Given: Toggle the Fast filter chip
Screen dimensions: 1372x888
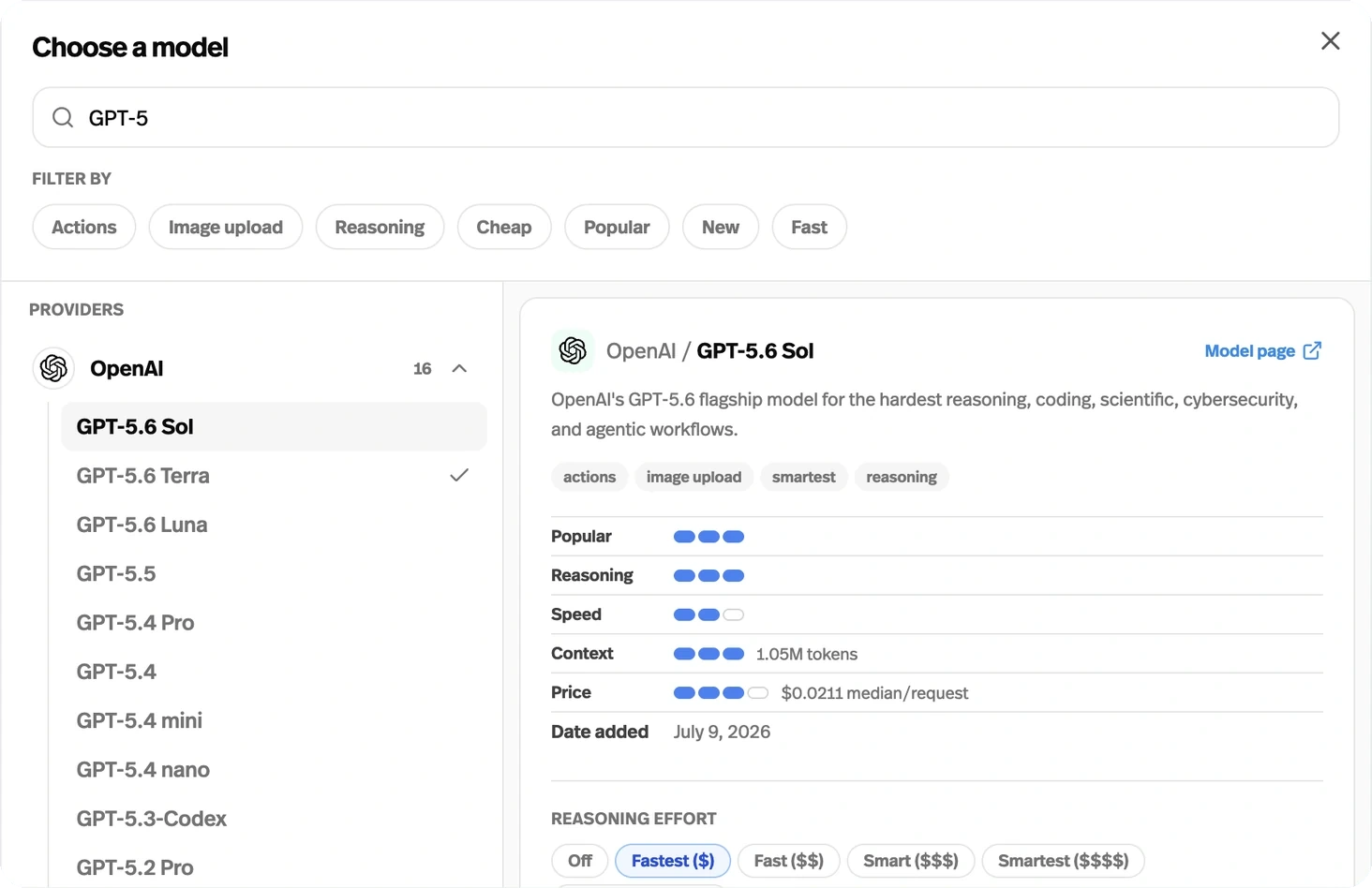Looking at the screenshot, I should point(810,227).
